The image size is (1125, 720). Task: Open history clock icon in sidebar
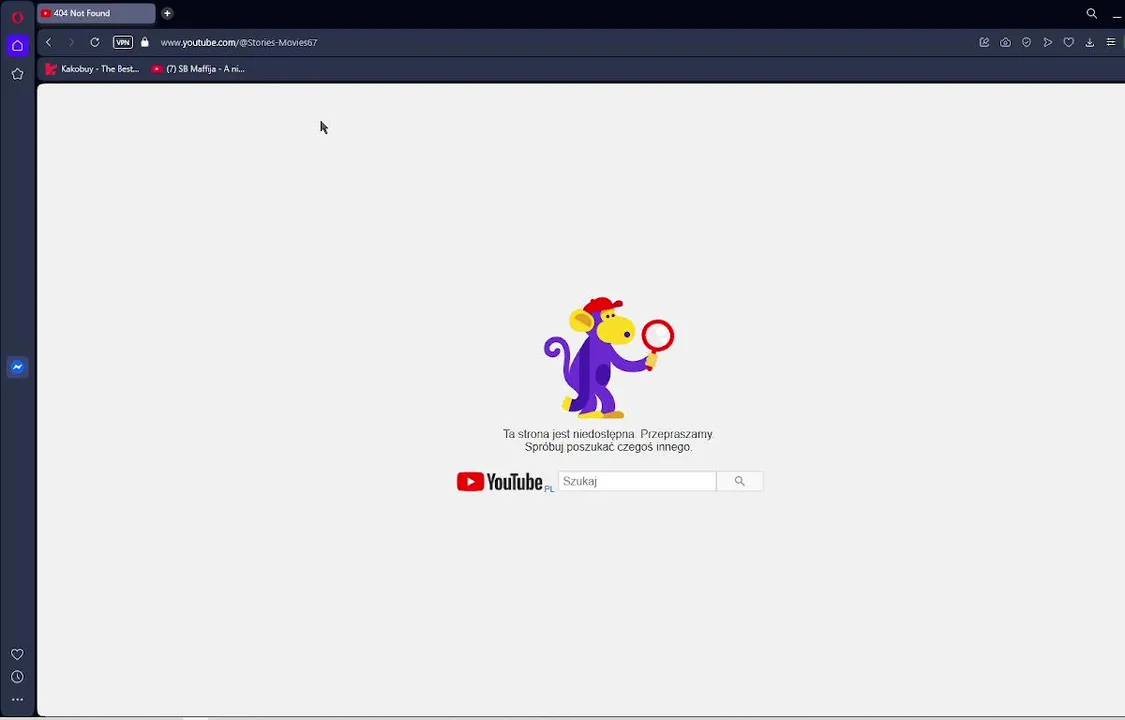point(17,677)
